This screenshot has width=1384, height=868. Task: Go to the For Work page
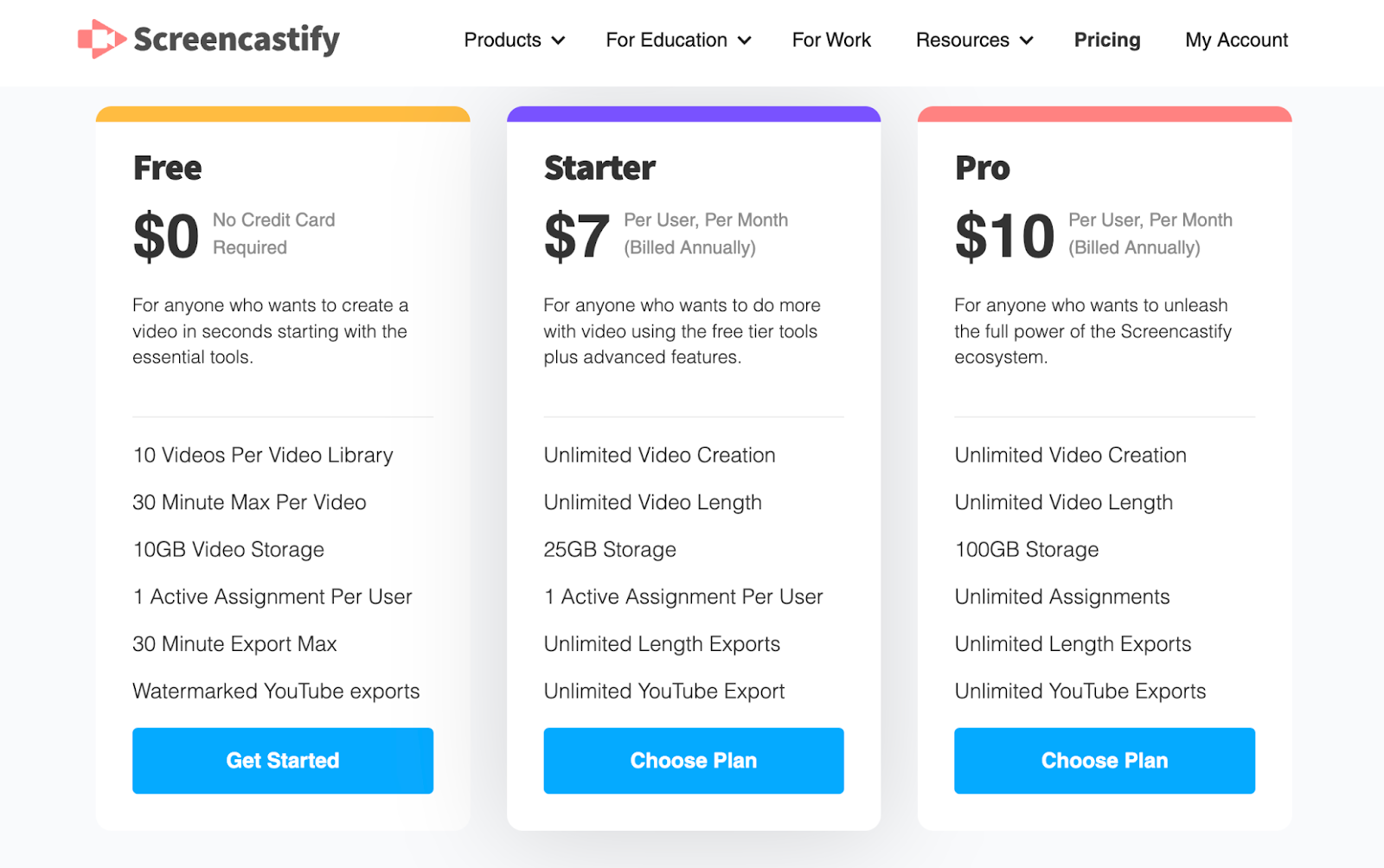(831, 40)
